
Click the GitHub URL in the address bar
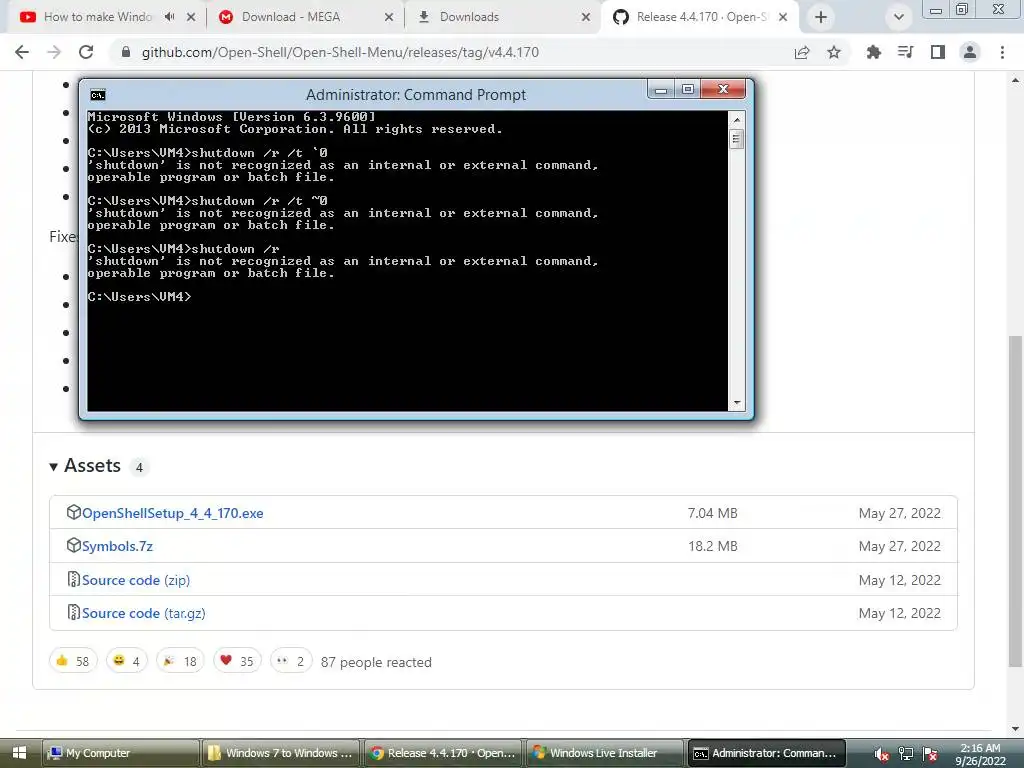tap(340, 52)
